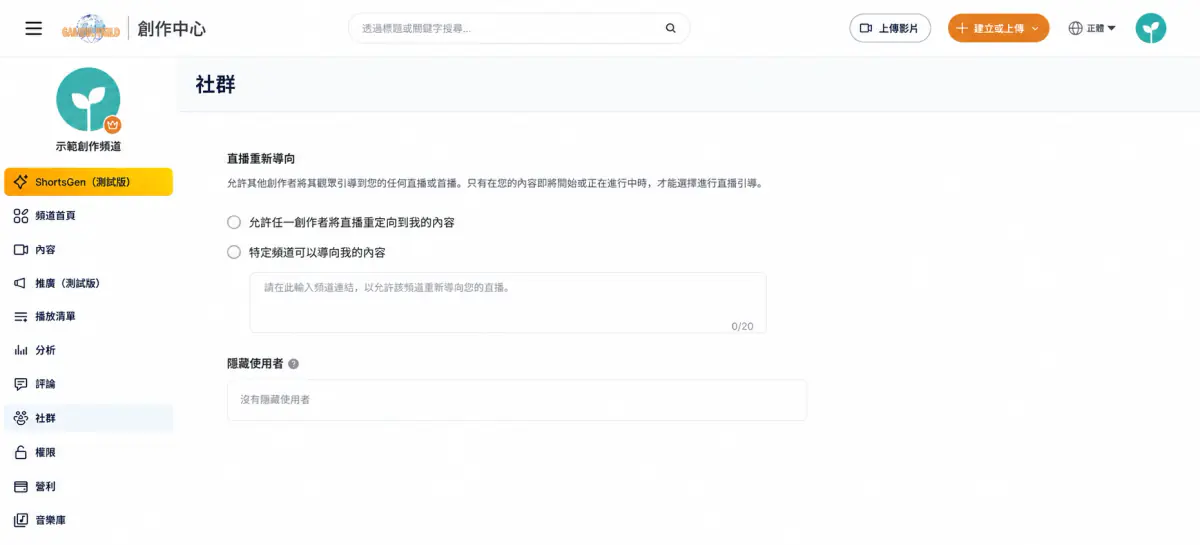Screen dimensions: 1200x545
Task: Click the 分析 bar chart icon
Action: [x=20, y=351]
